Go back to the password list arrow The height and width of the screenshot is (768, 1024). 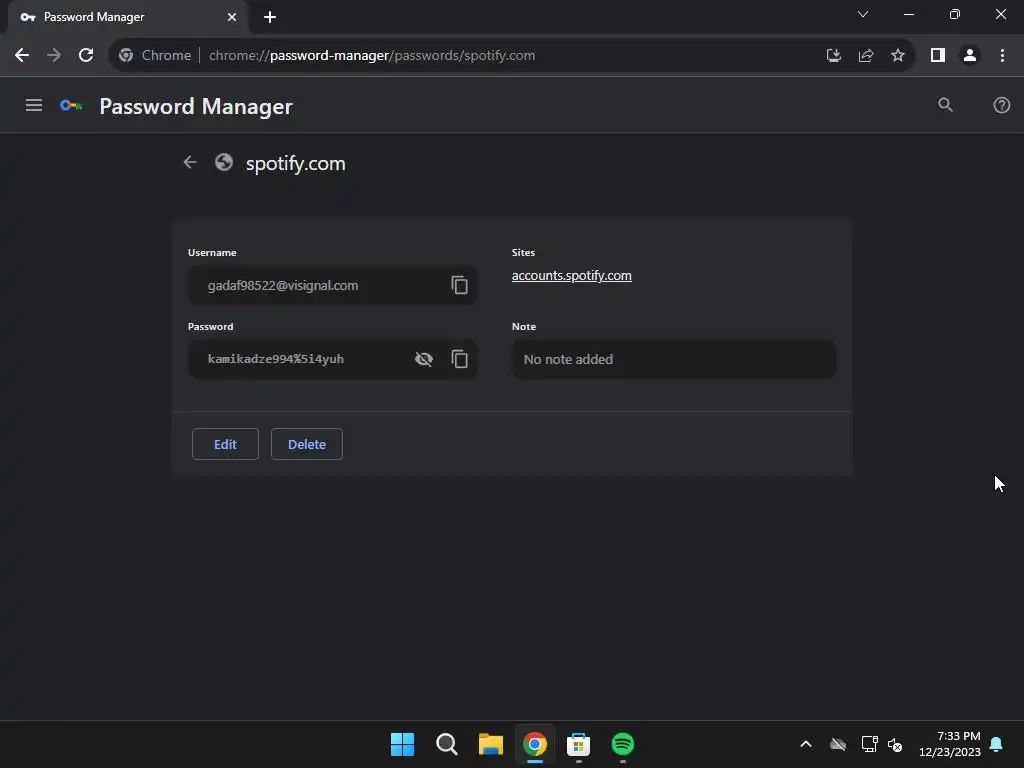[190, 162]
